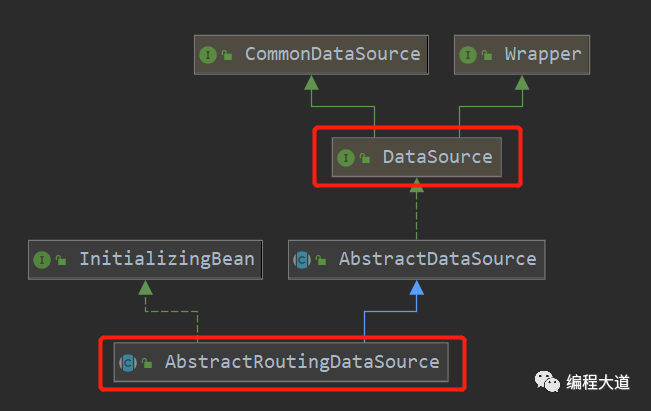Click the blue inheritance arrowhead under AbstractDataSource

click(417, 288)
